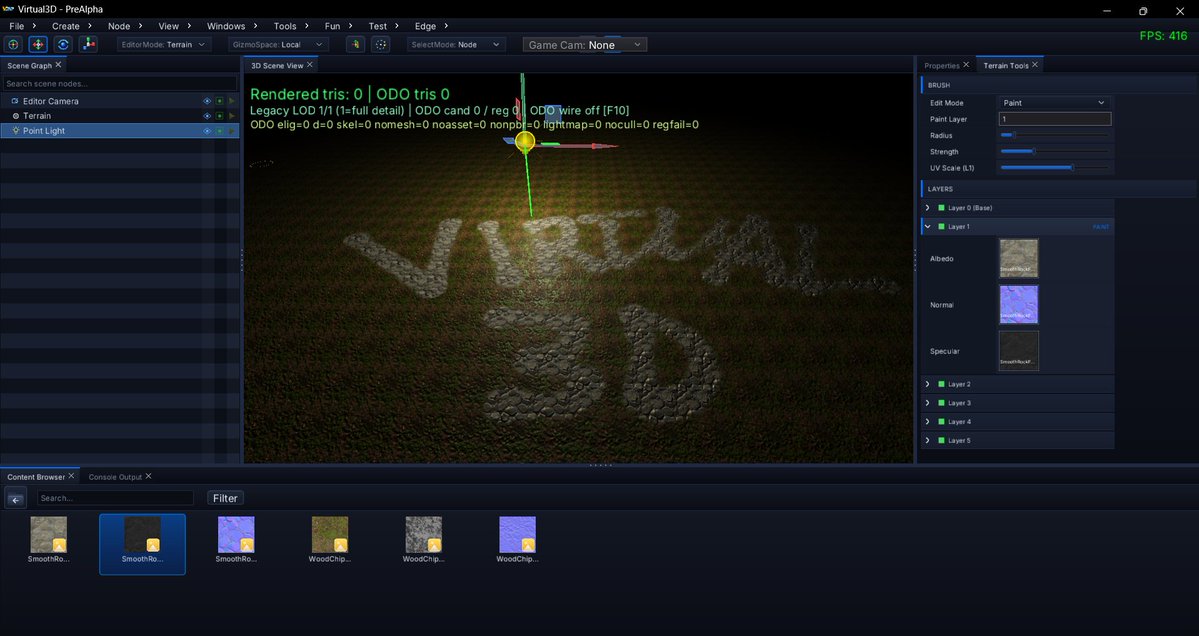
Task: Close the Console Output tab
Action: coord(148,475)
